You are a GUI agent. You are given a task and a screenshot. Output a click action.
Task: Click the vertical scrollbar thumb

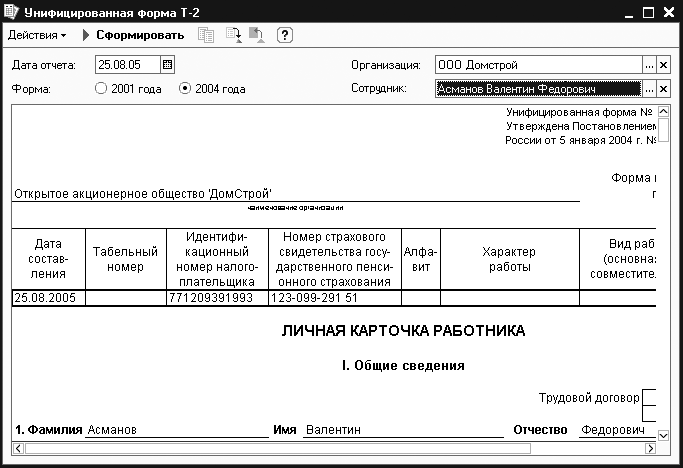(663, 130)
